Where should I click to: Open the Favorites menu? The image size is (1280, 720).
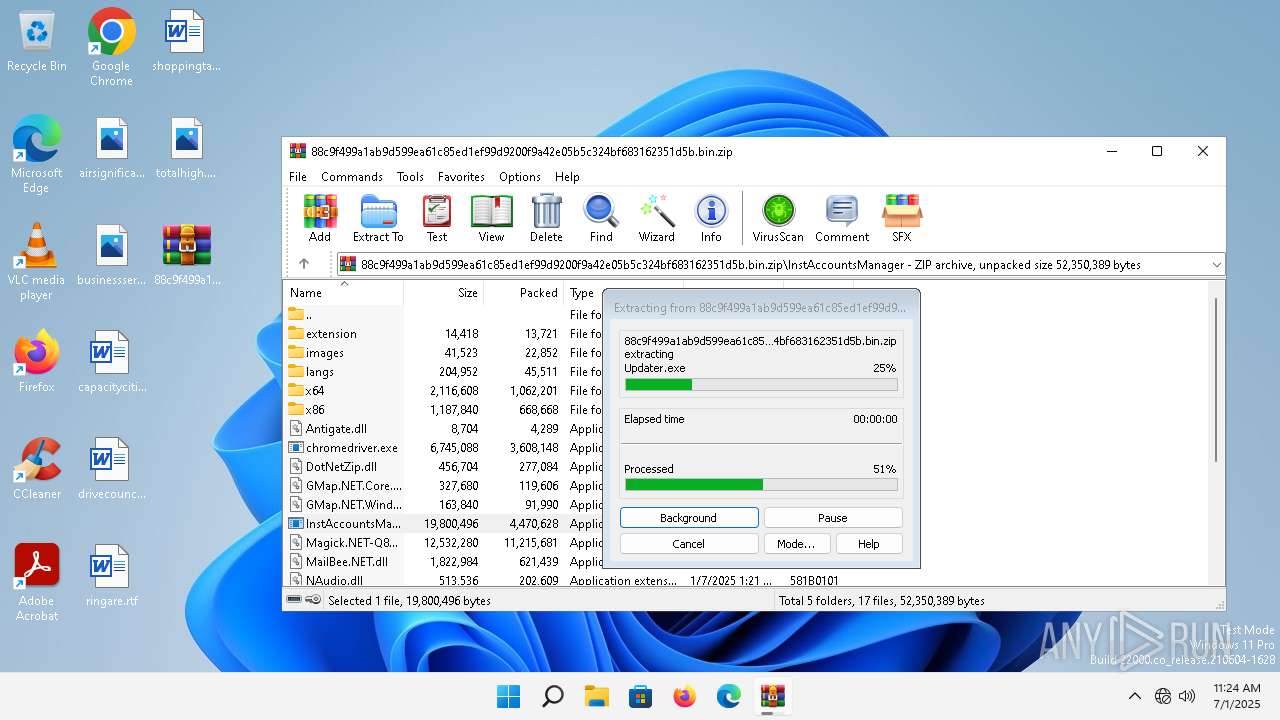(x=461, y=176)
